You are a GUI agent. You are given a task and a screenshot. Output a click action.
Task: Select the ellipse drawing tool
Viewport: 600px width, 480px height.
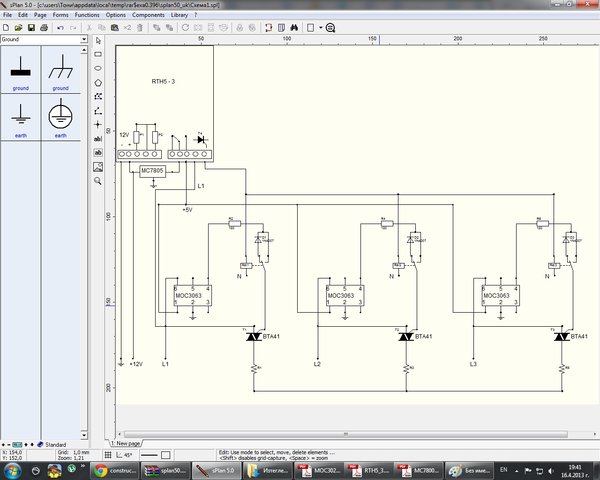click(98, 68)
